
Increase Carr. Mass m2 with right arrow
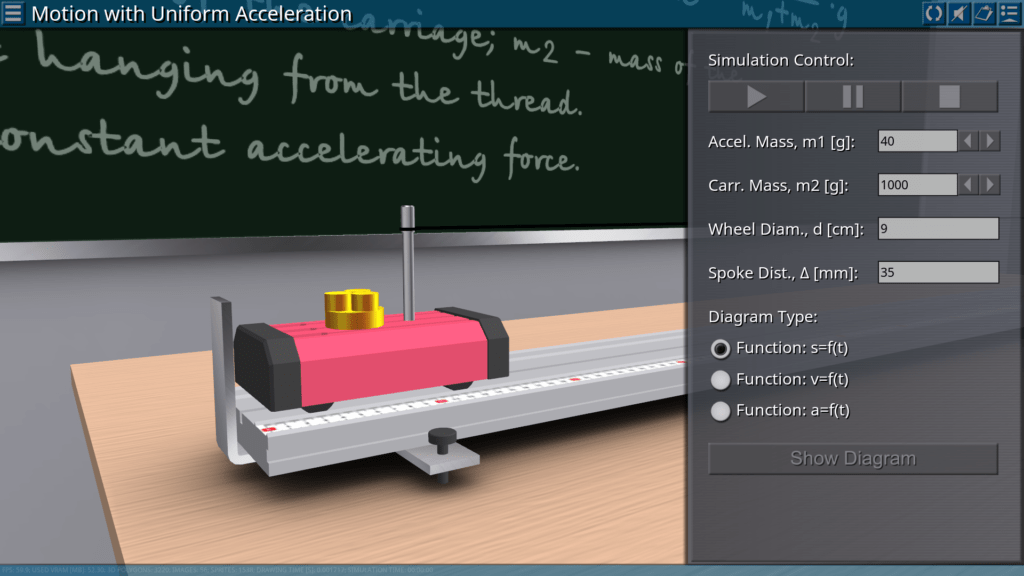[990, 185]
